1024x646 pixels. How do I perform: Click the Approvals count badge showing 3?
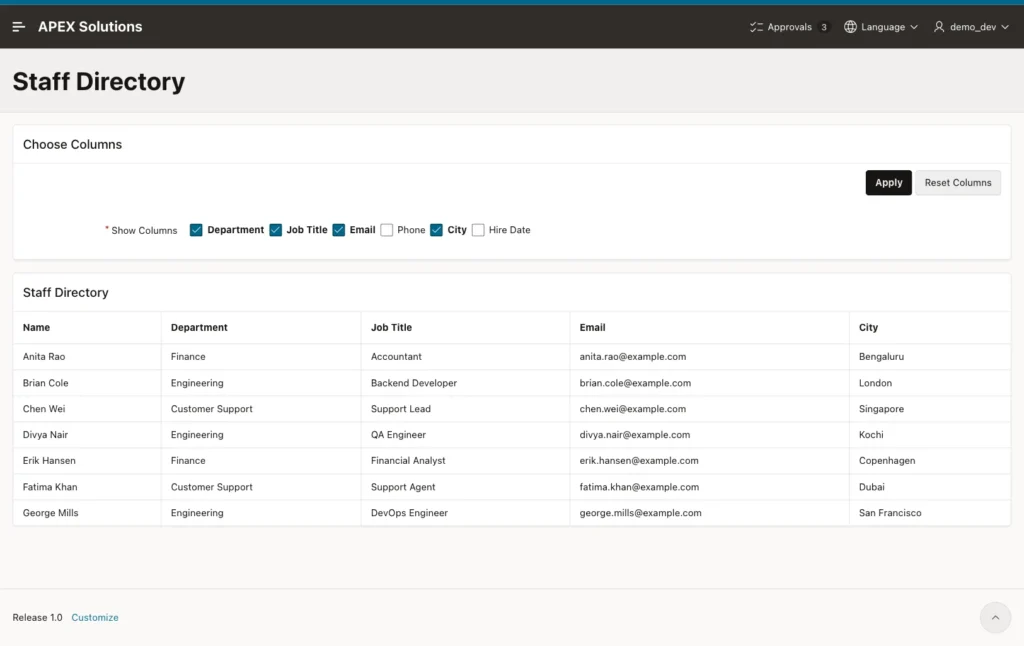[824, 27]
